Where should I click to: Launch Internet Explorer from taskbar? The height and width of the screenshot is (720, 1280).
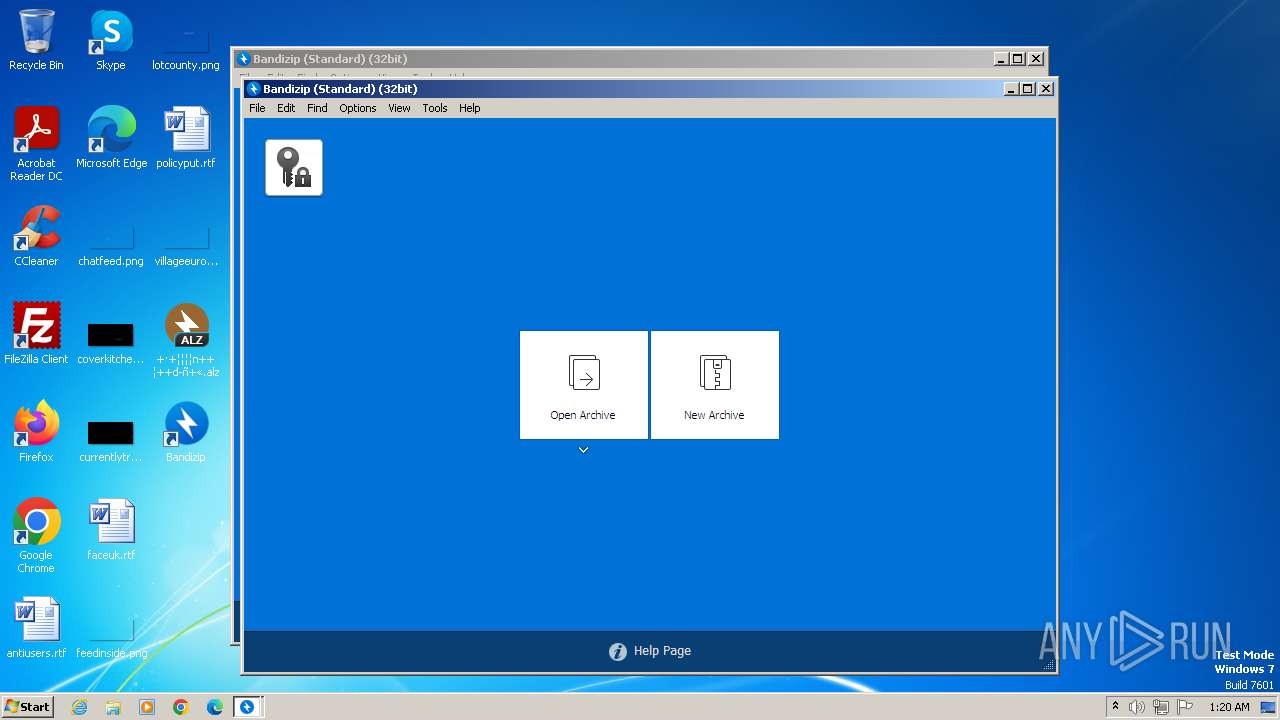[x=80, y=707]
